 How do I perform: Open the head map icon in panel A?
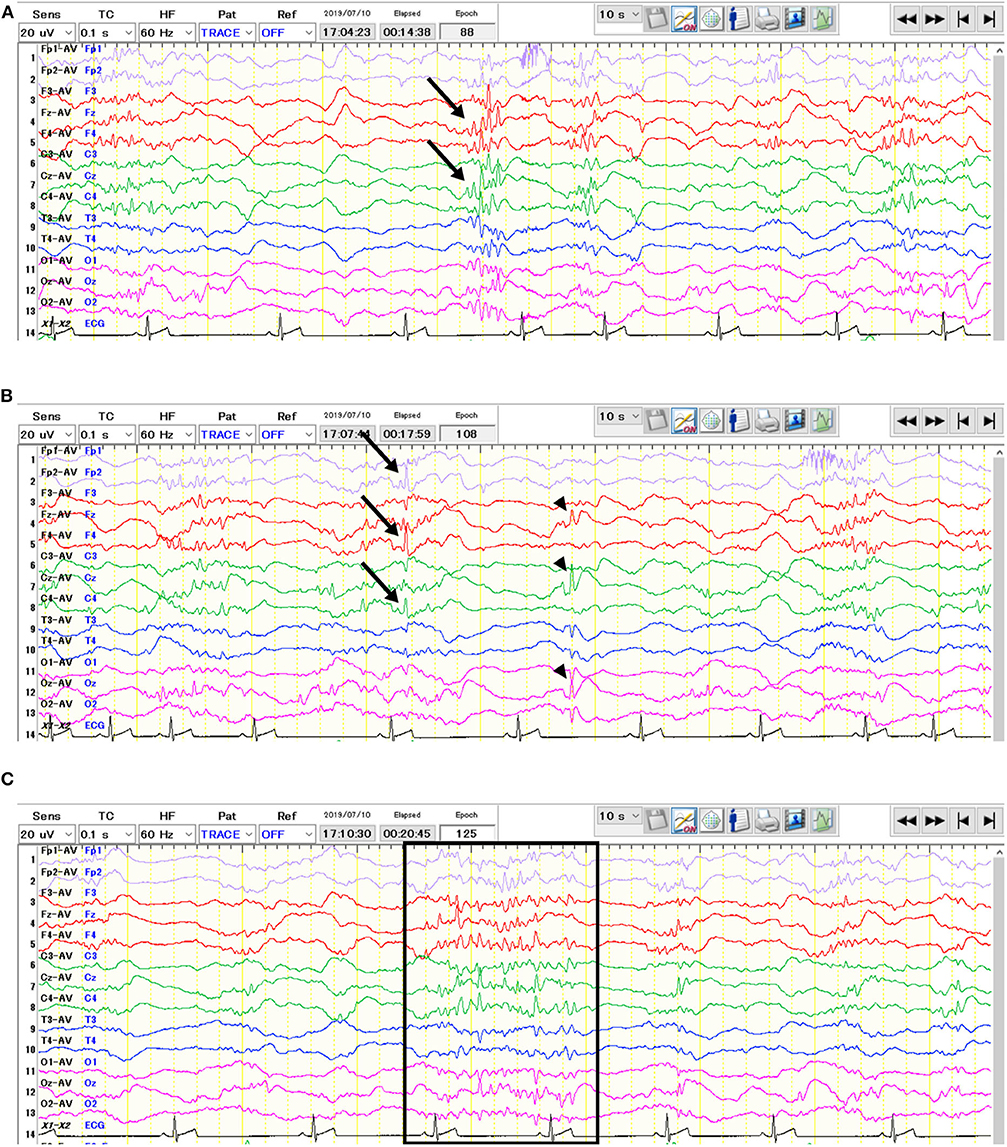(712, 20)
